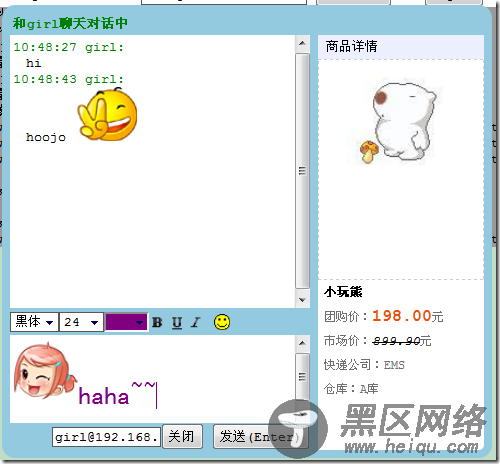
Task: Click the victory-sign emoticon in chat
Action: [107, 114]
